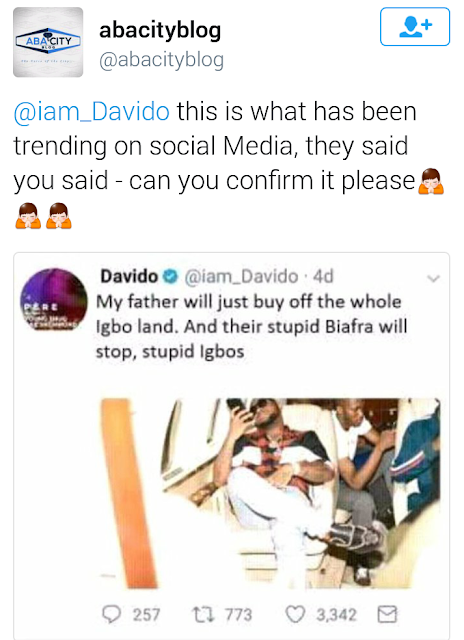464x640 pixels.
Task: Open the 4d timestamp of quoted tweet
Action: pos(323,276)
